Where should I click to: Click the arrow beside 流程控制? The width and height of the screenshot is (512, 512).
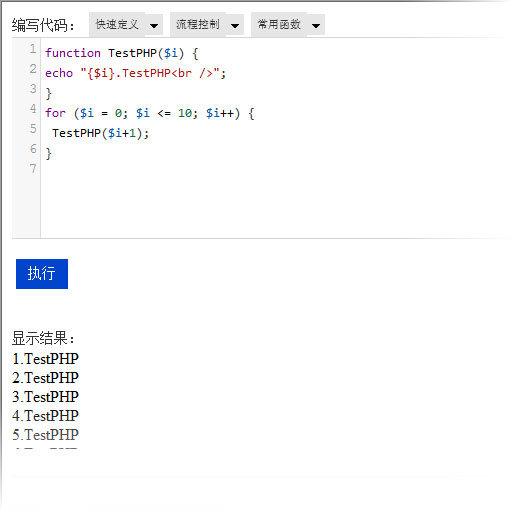click(235, 25)
